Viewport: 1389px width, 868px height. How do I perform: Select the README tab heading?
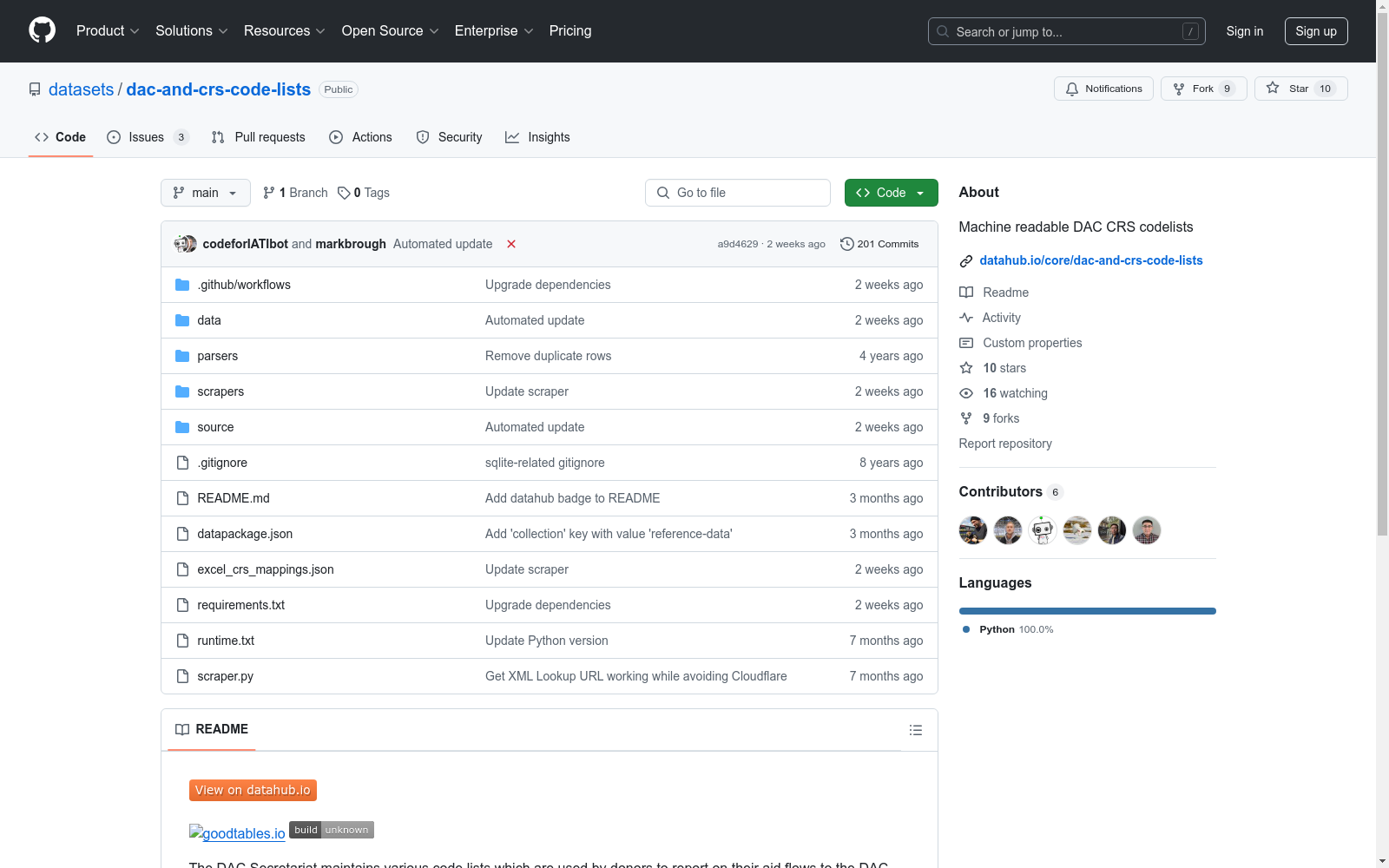click(212, 729)
